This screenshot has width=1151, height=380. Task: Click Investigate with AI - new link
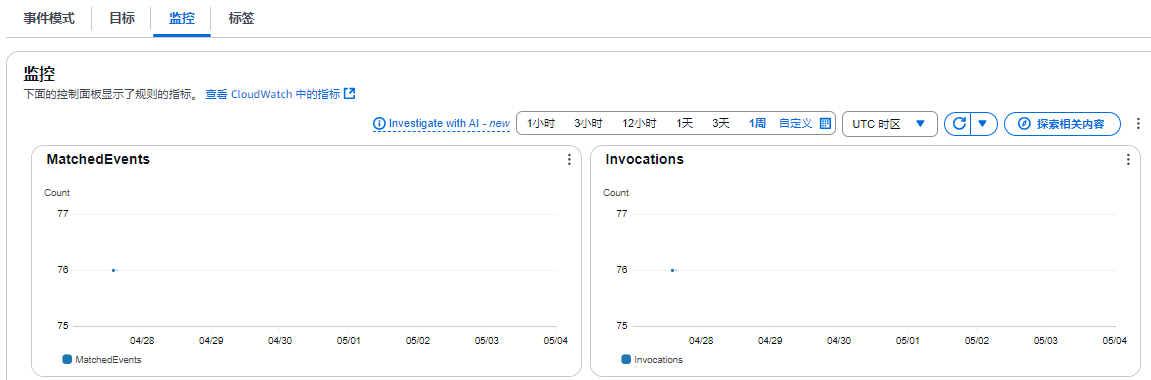[449, 123]
